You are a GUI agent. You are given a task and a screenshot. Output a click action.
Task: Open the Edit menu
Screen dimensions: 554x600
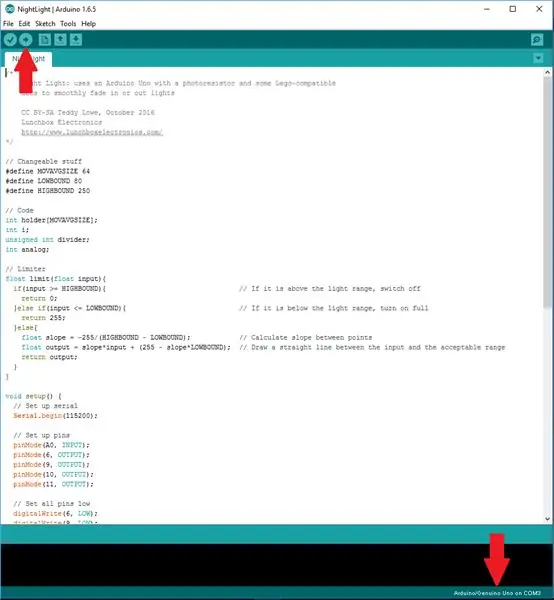(24, 24)
